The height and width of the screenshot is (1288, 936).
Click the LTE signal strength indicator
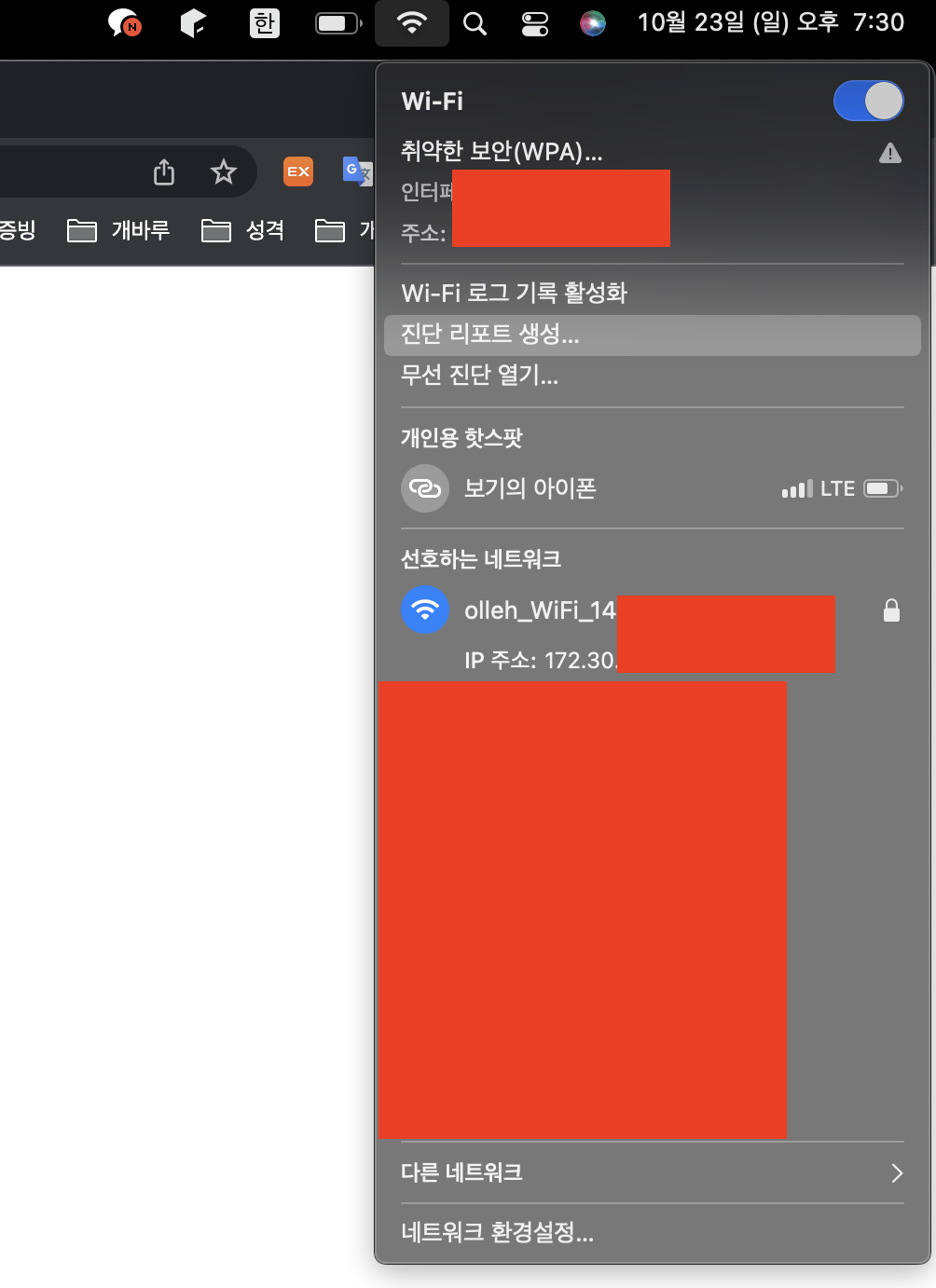(x=798, y=489)
